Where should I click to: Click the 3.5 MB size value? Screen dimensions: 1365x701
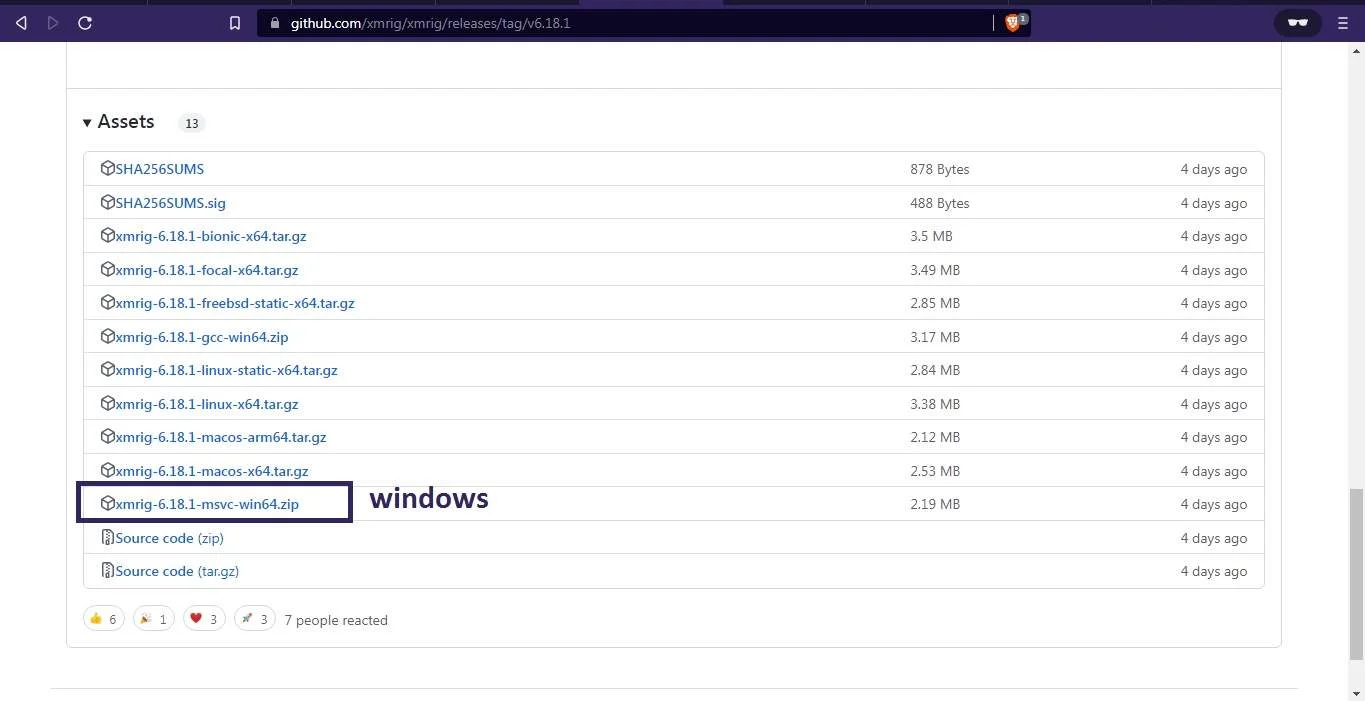(931, 236)
